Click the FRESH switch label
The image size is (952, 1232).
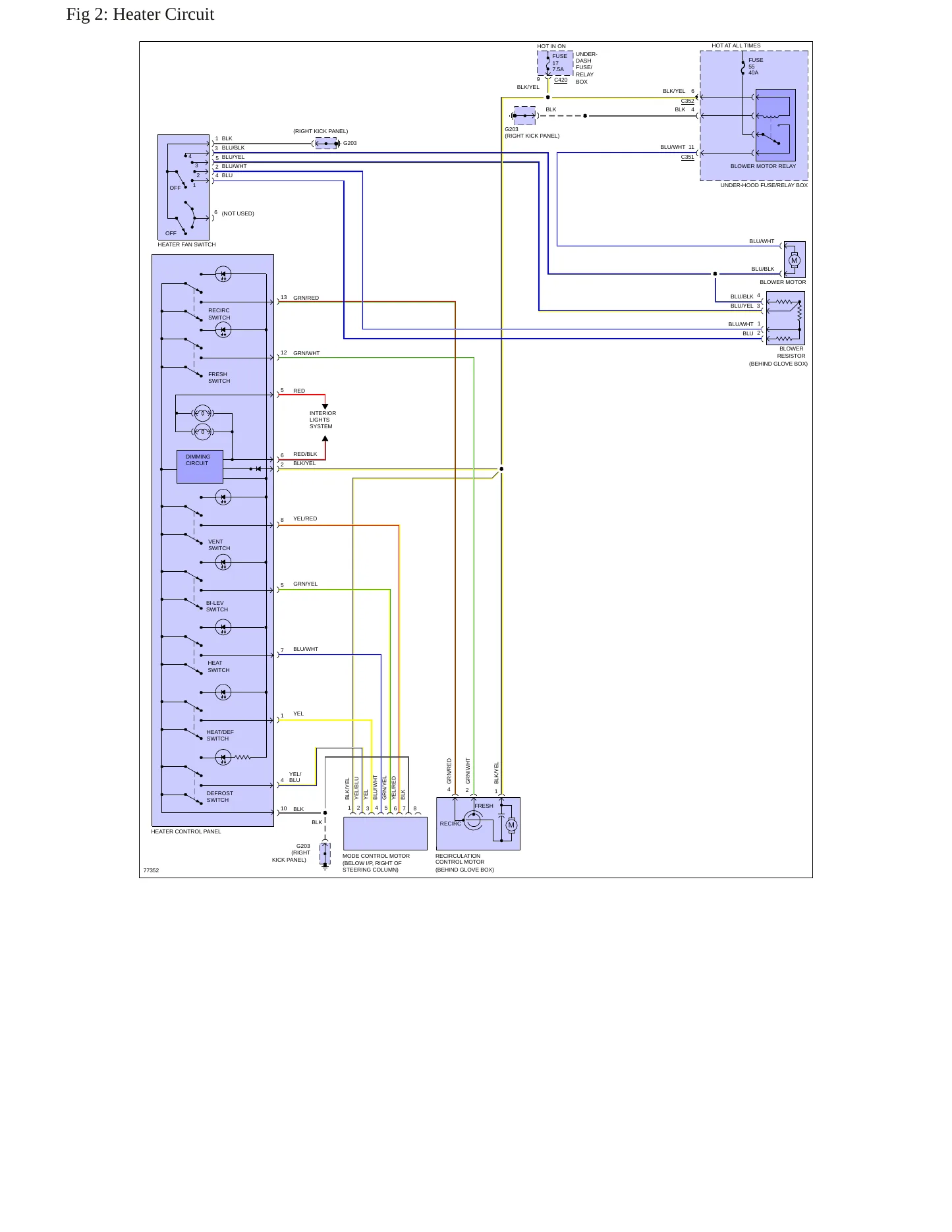[219, 378]
